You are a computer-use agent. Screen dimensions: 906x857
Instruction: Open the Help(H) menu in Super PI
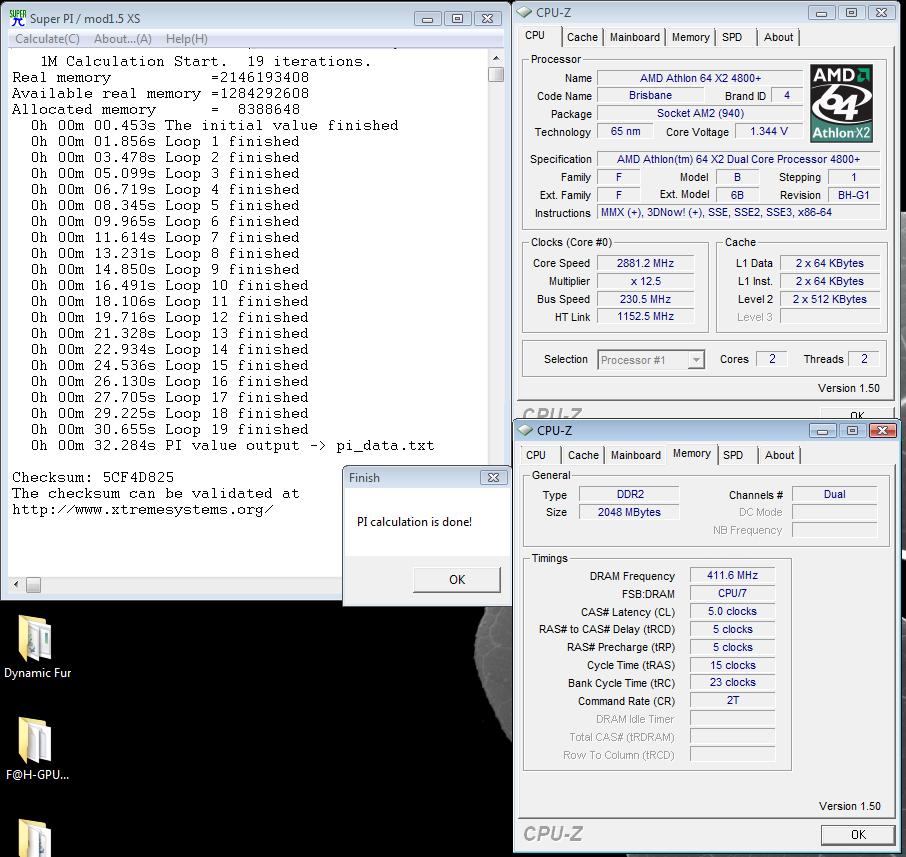click(x=187, y=39)
